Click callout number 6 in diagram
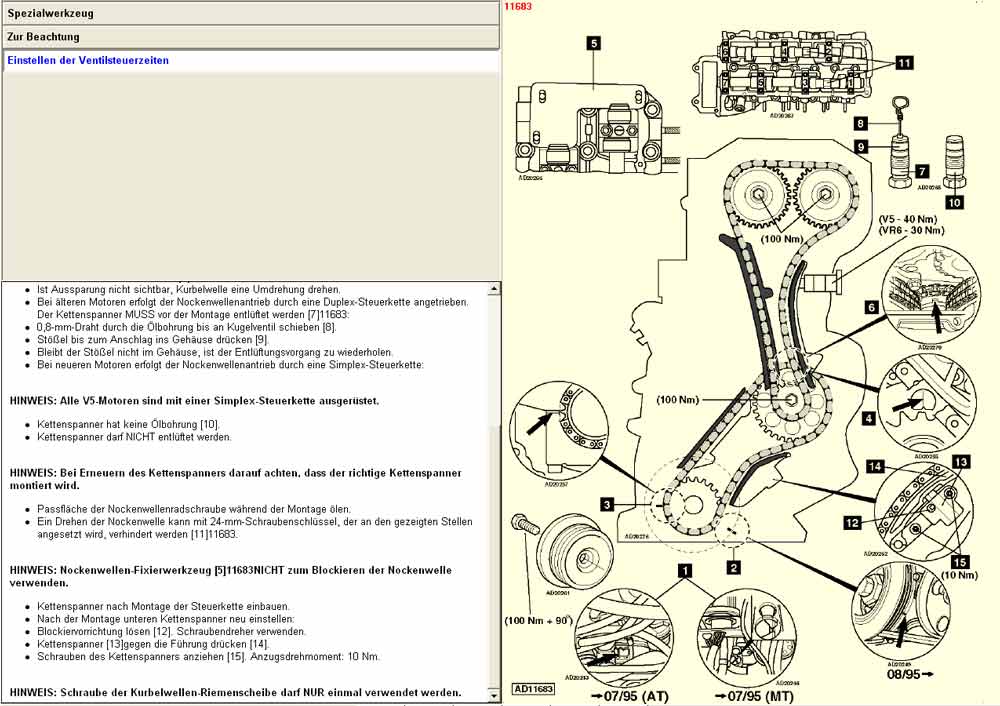Image resolution: width=1000 pixels, height=706 pixels. click(871, 309)
